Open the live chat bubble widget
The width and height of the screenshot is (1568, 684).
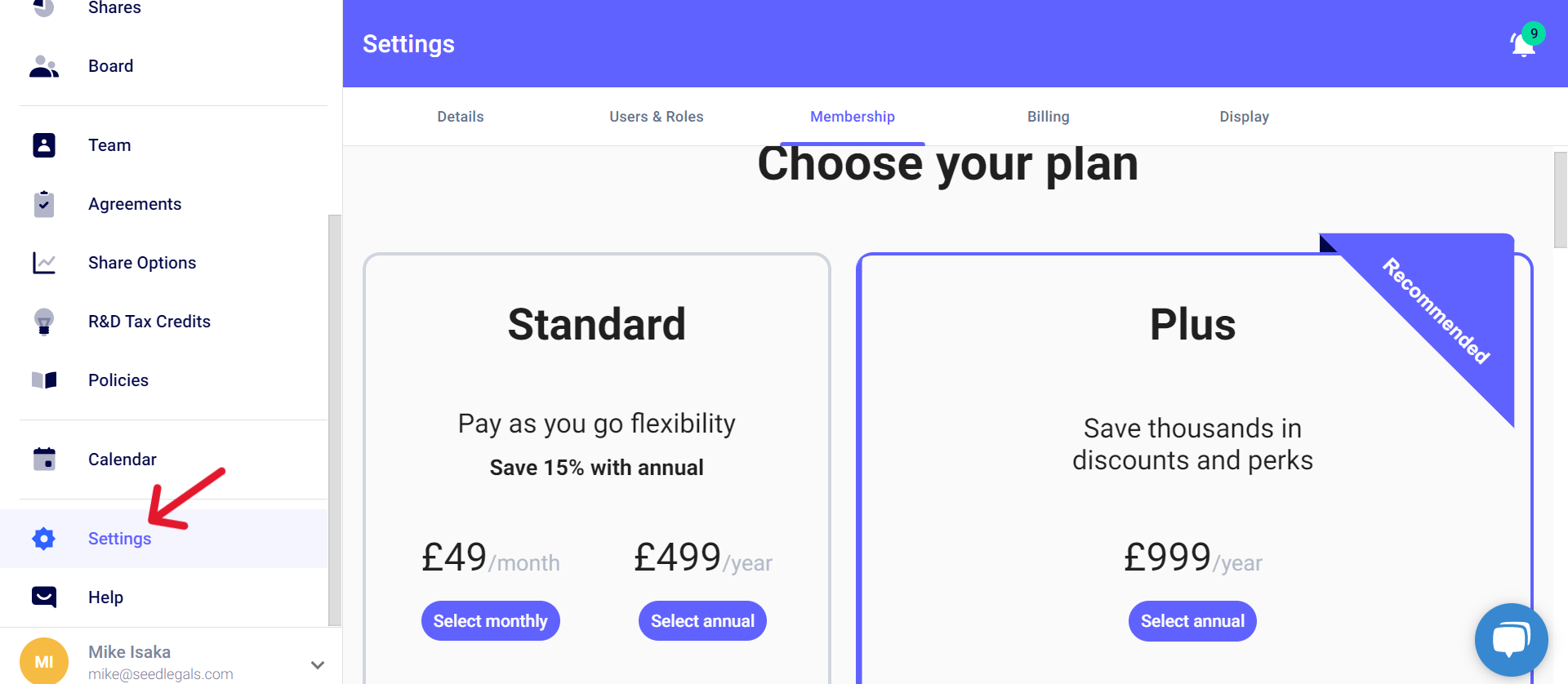pyautogui.click(x=1511, y=640)
